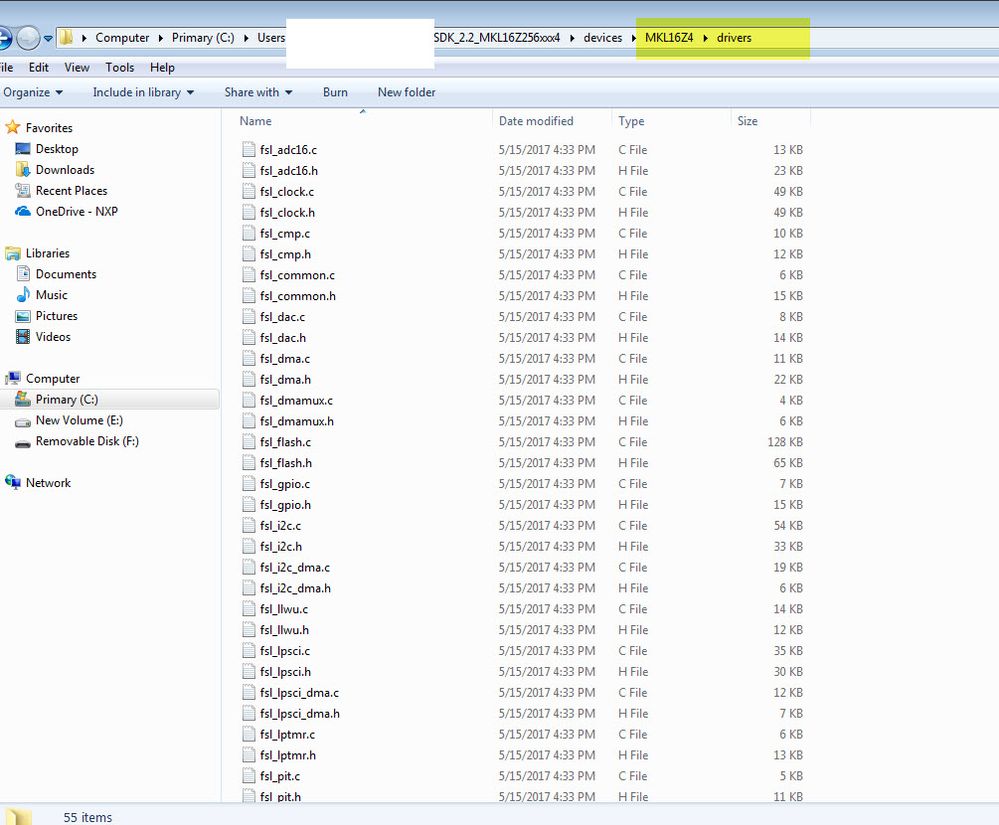Click the Videos film icon
999x825 pixels.
(23, 336)
